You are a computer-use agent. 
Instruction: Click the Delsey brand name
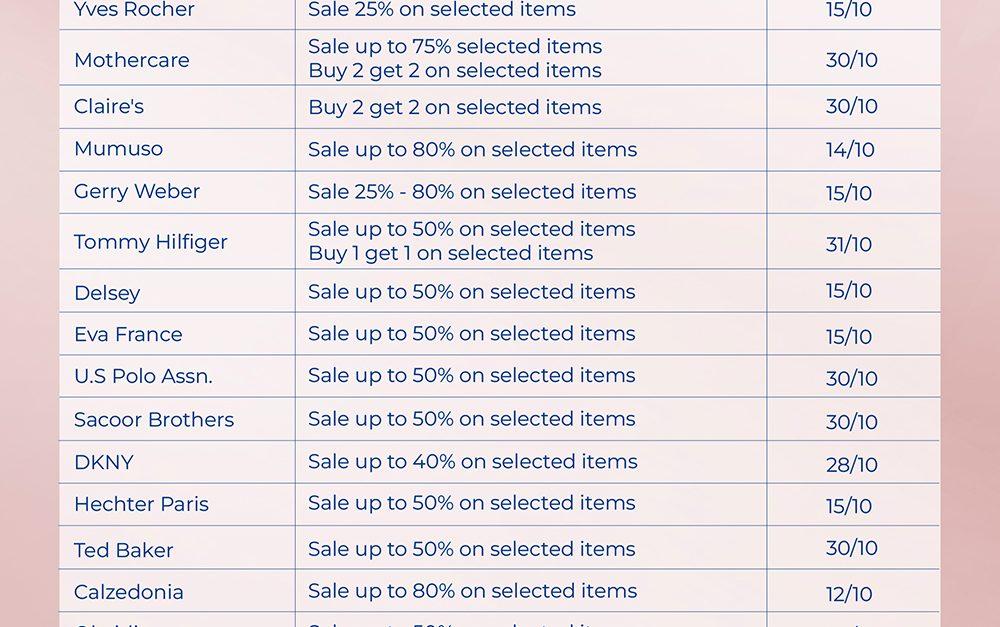pos(107,293)
